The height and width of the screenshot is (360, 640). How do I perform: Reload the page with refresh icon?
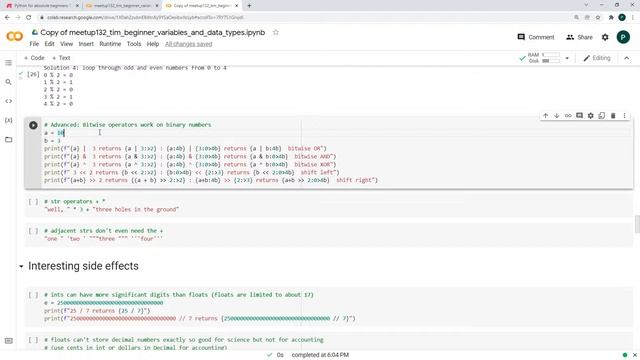click(29, 17)
